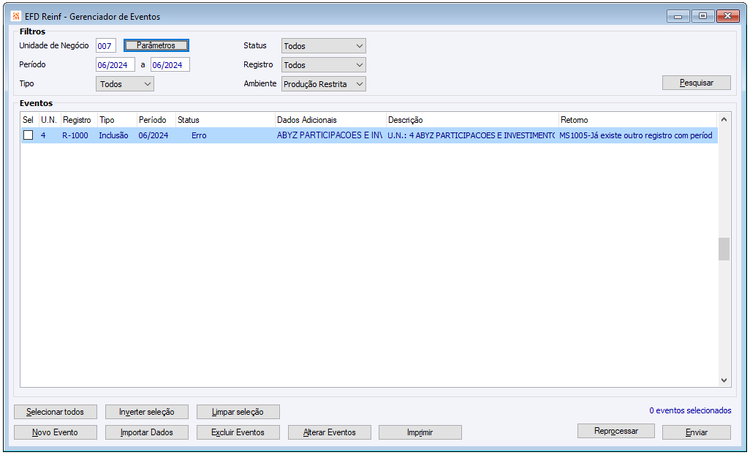Click the MS1005 return message cell
750x455 pixels.
point(636,135)
